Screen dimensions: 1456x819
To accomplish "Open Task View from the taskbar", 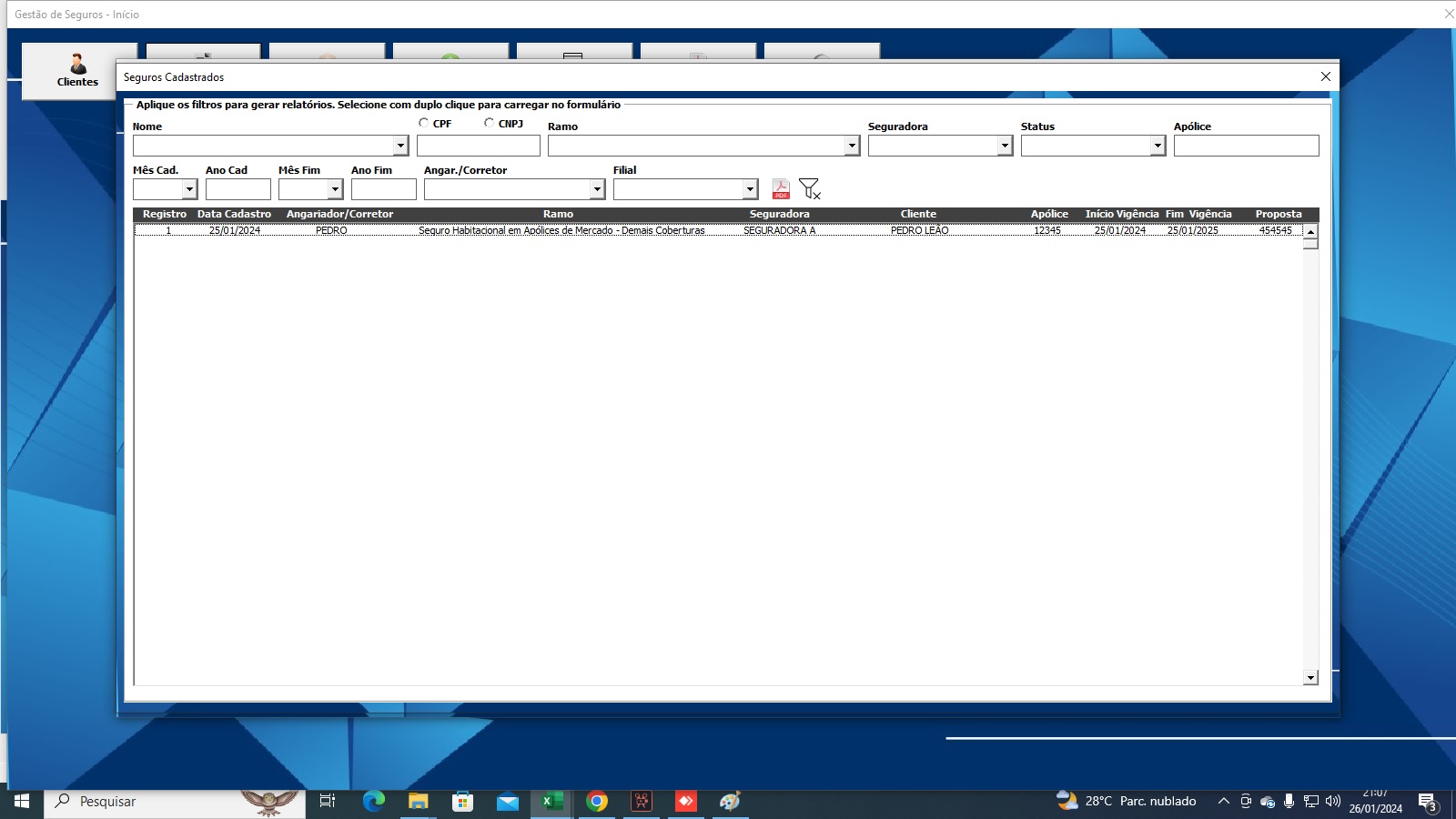I will point(328,801).
